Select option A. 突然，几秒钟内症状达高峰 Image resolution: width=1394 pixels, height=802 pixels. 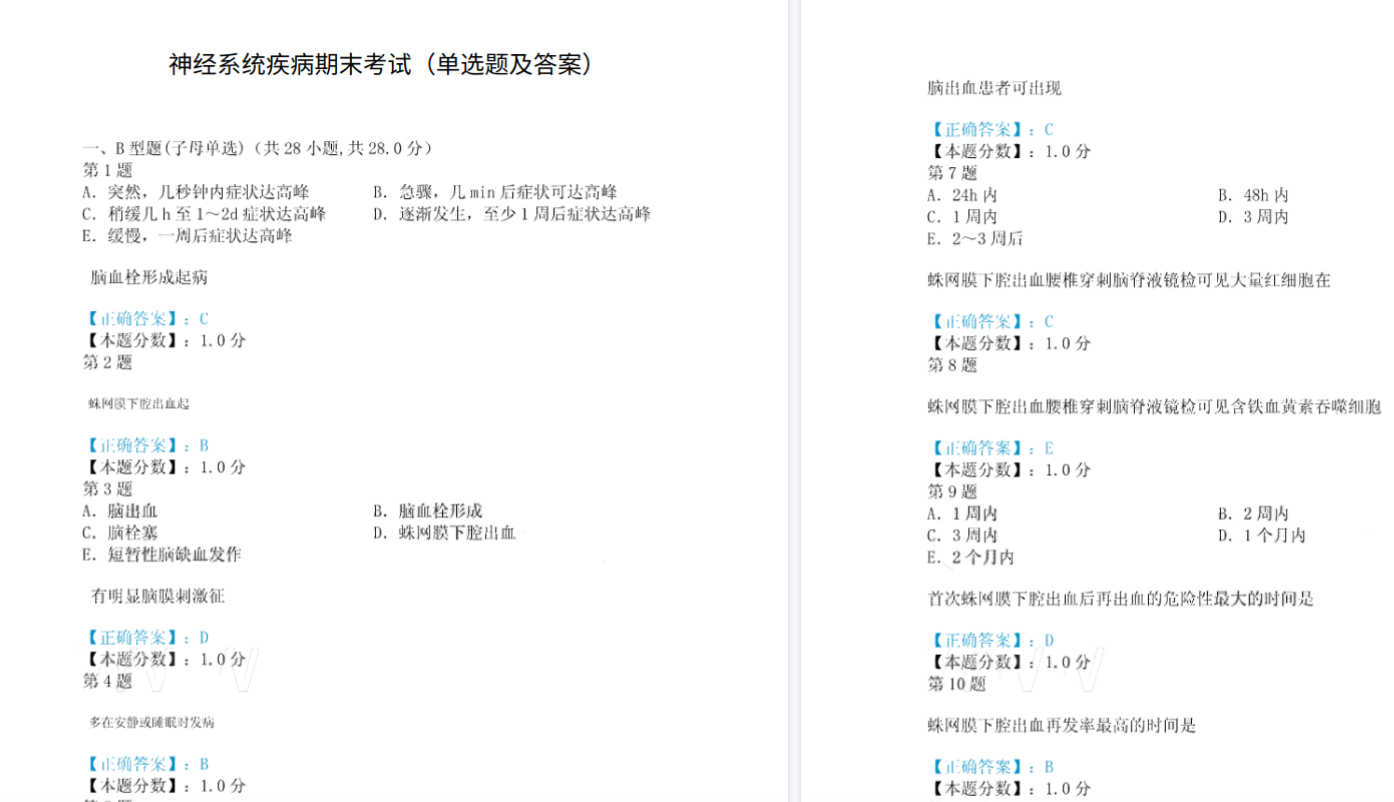[x=196, y=192]
